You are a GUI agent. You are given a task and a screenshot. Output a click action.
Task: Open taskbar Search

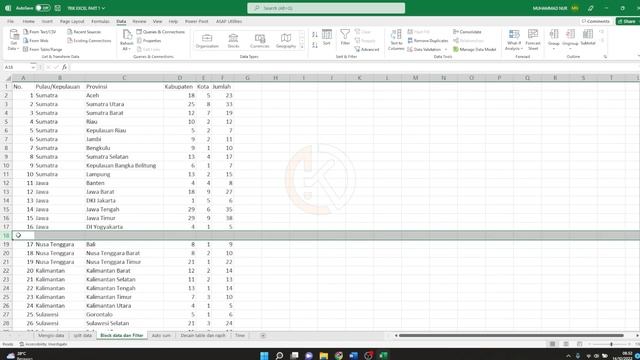(279, 356)
